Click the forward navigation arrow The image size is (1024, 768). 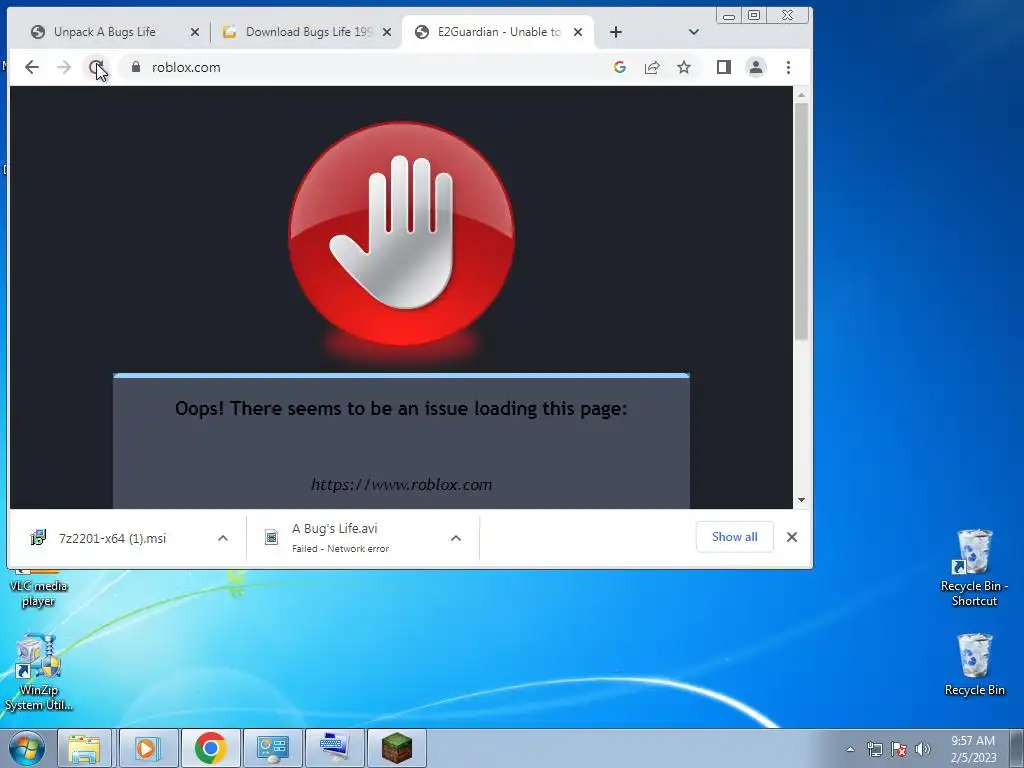coord(63,67)
